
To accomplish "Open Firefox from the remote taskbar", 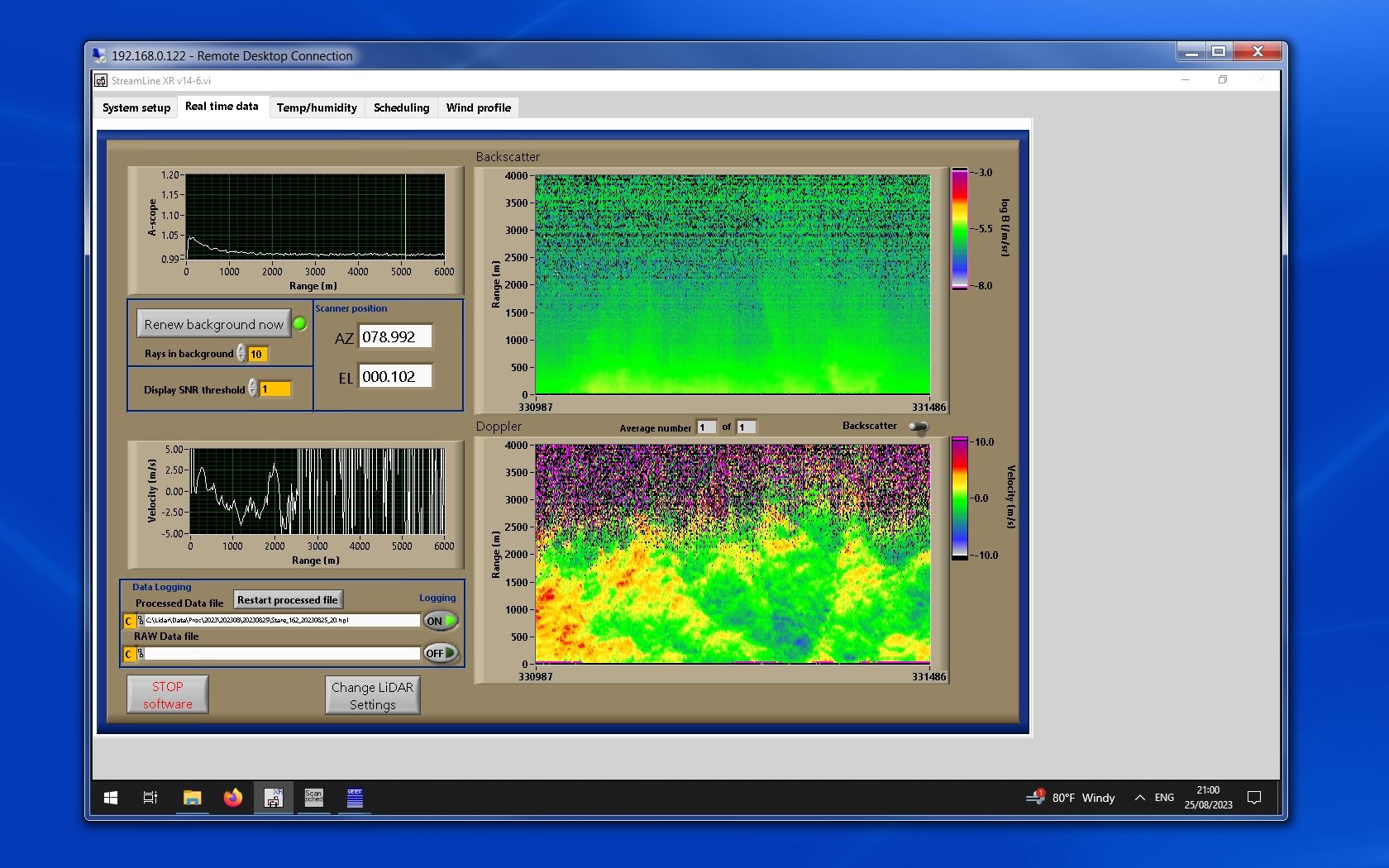I will coord(233,798).
